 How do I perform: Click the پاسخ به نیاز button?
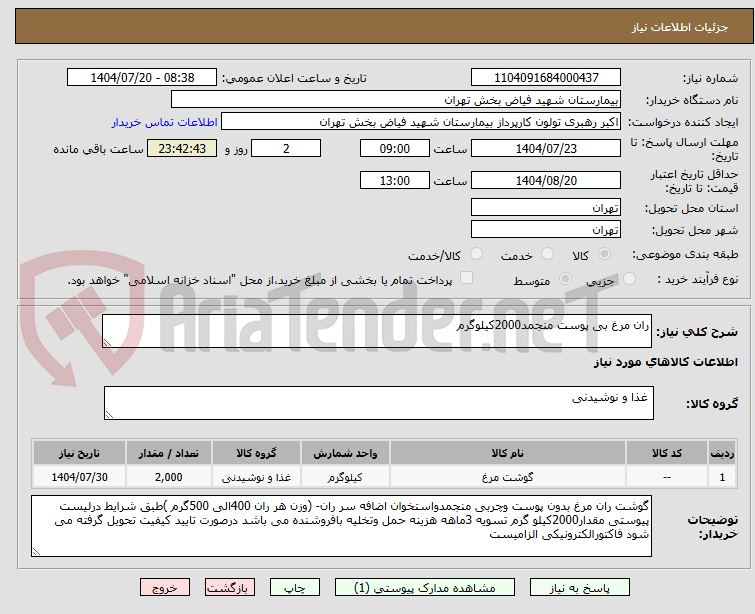pos(580,588)
